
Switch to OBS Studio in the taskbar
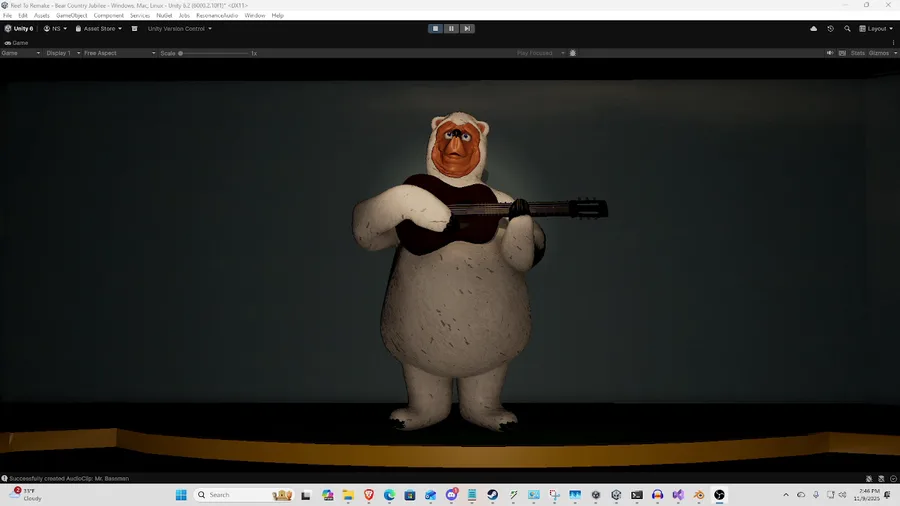point(719,495)
